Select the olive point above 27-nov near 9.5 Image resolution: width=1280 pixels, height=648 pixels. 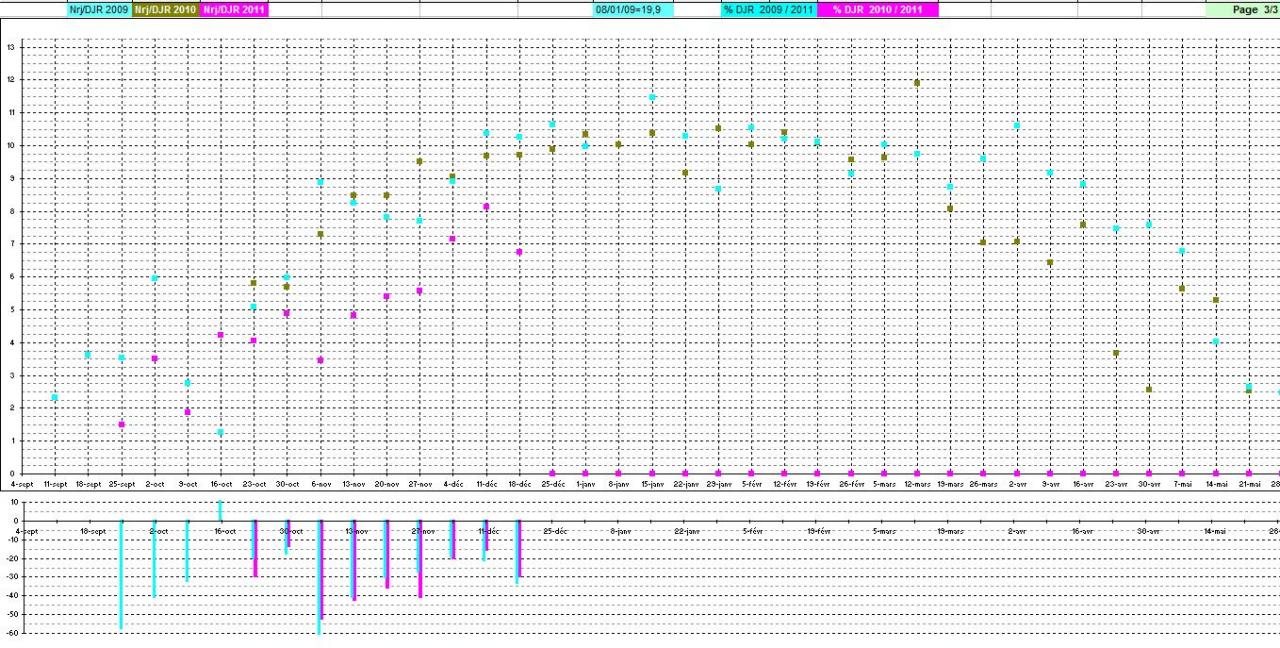pyautogui.click(x=420, y=161)
